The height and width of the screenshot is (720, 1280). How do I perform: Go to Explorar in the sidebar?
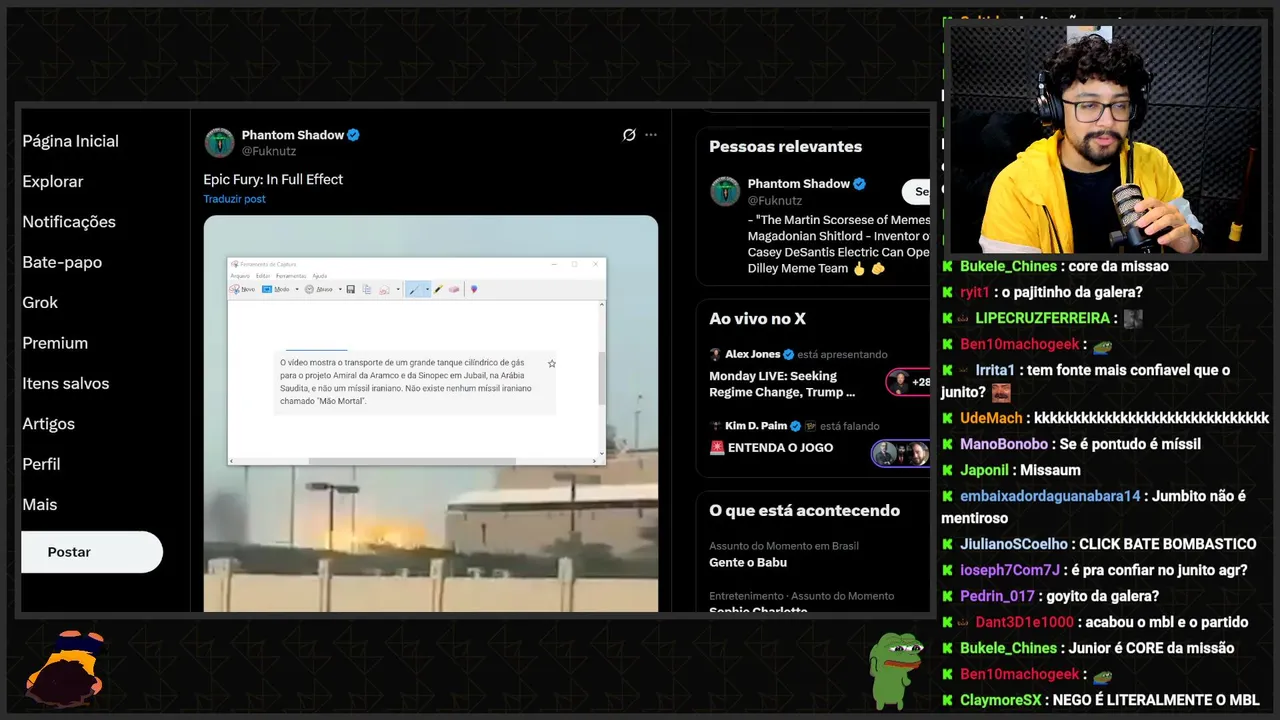[53, 181]
